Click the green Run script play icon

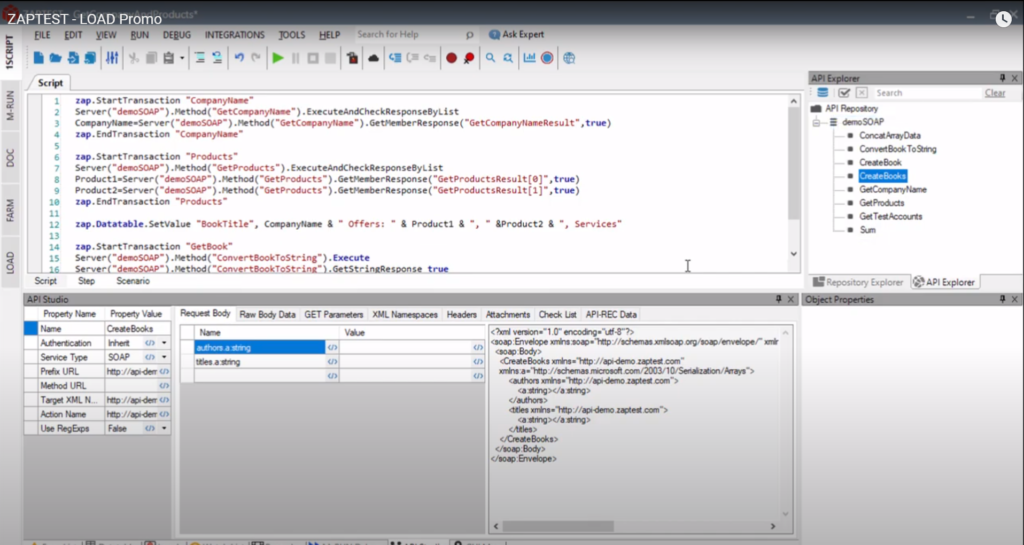[278, 58]
